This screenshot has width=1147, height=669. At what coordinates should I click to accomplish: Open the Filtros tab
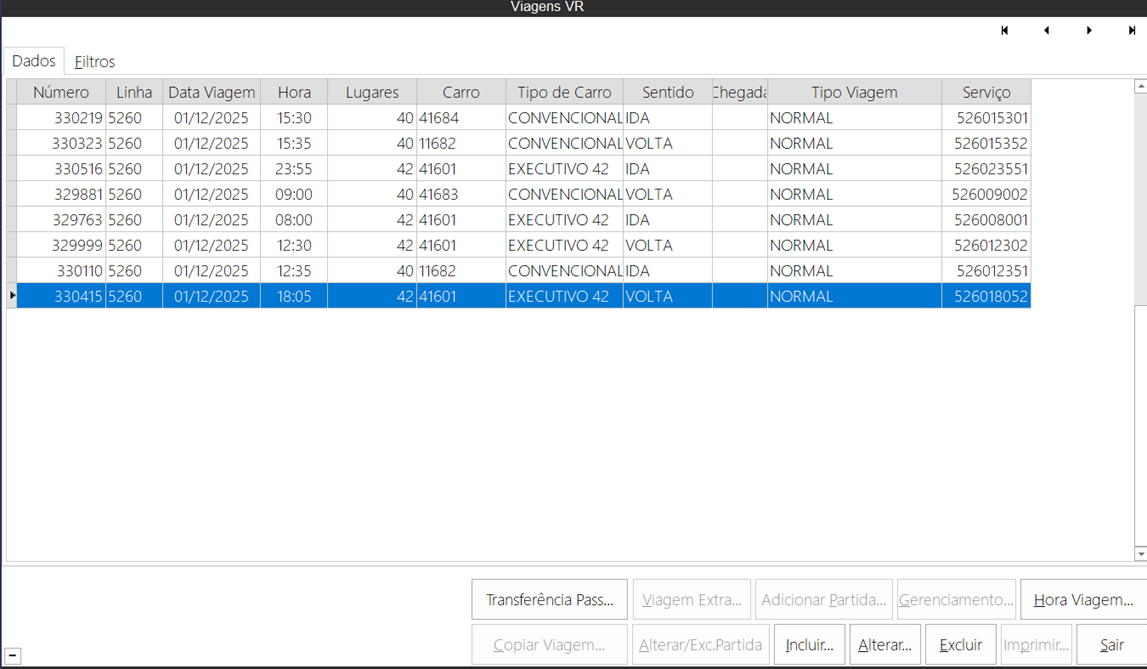[x=94, y=61]
